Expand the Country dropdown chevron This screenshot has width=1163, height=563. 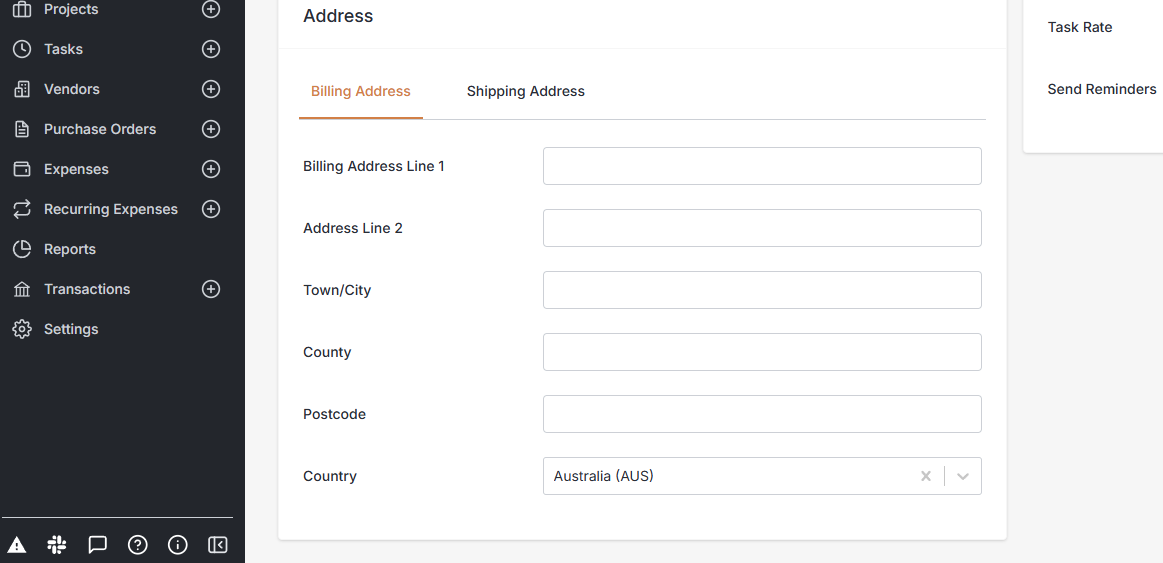tap(963, 476)
